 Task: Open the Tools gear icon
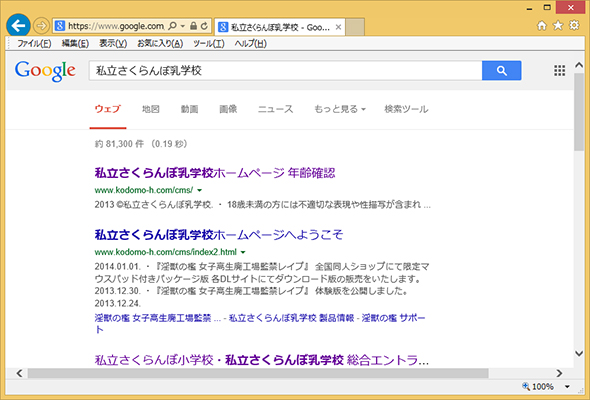click(574, 25)
